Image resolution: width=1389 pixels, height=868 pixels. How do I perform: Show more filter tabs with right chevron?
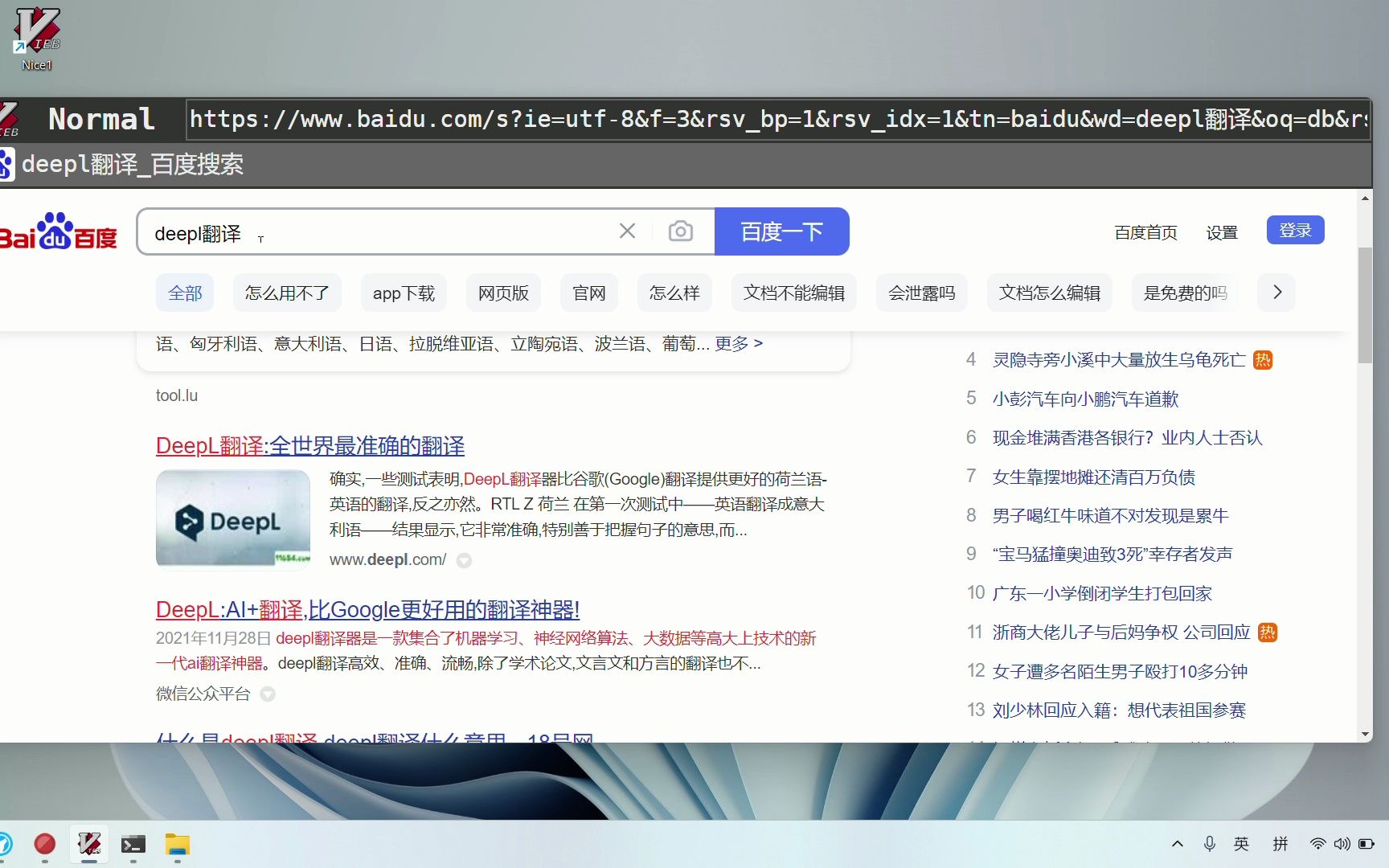click(1277, 293)
